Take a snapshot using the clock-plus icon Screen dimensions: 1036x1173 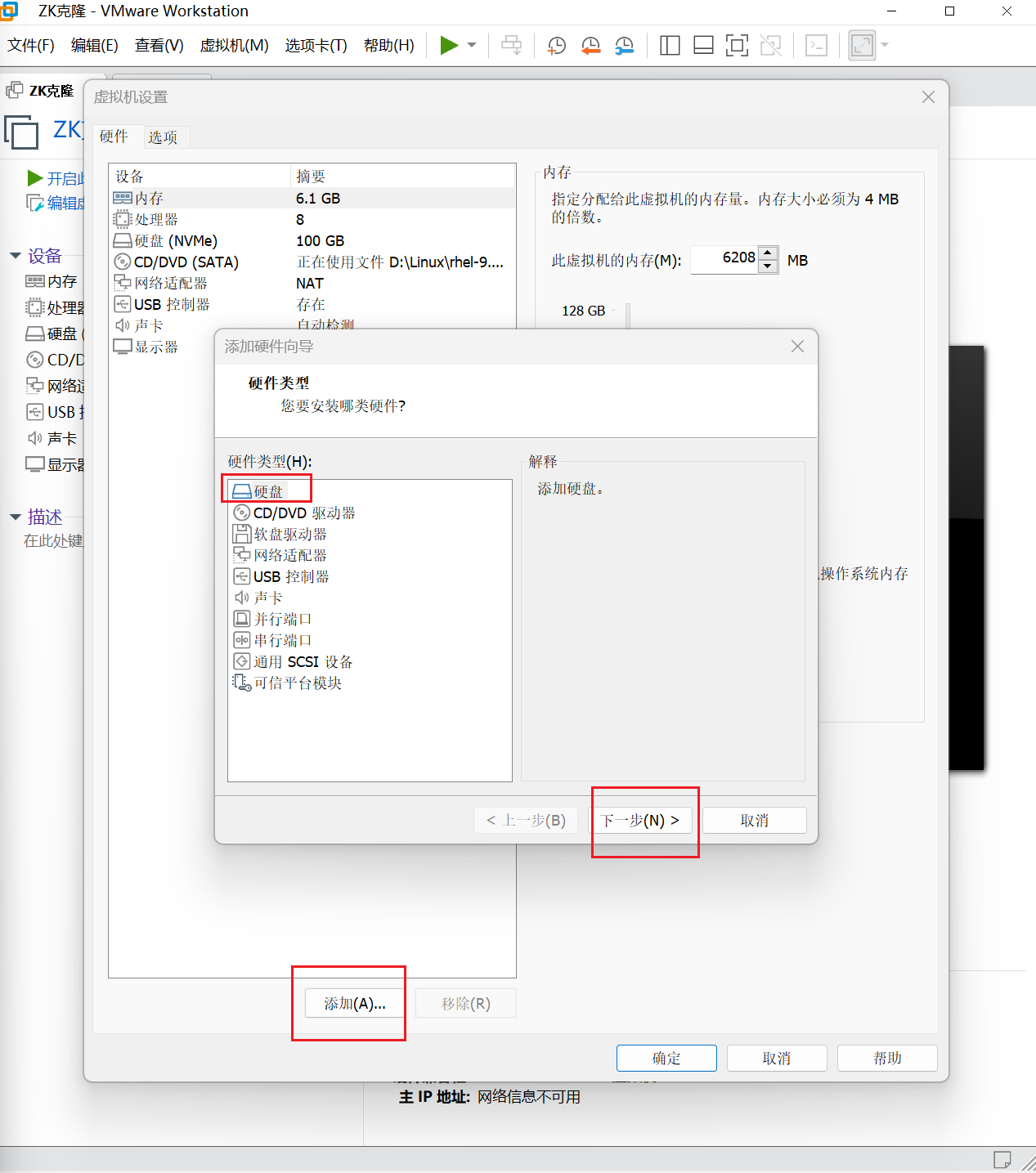tap(557, 45)
